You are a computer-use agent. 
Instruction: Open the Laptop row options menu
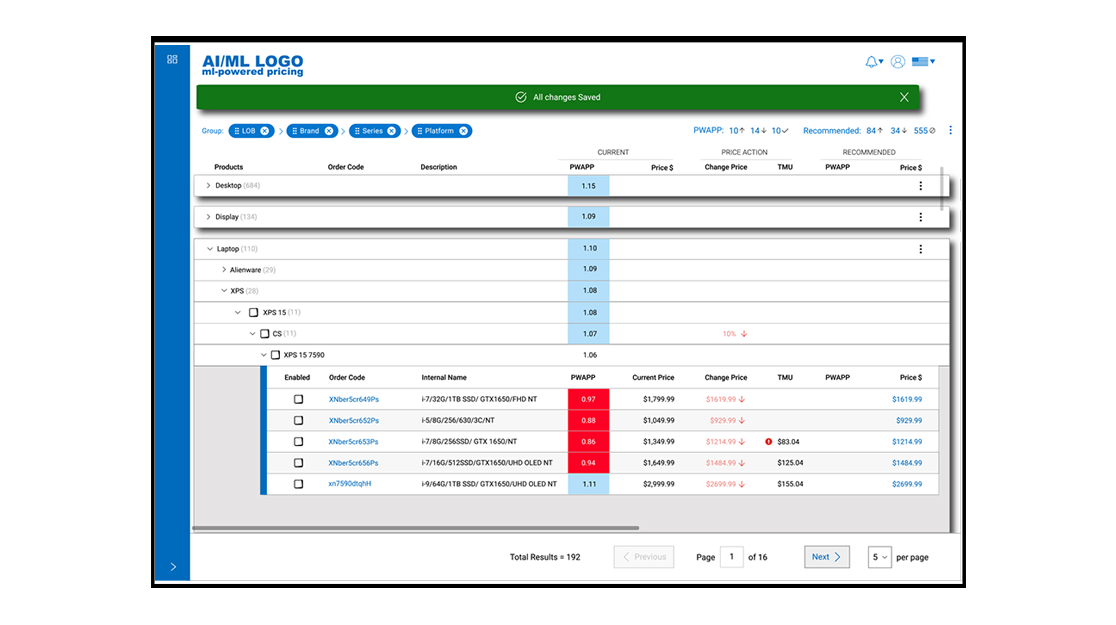920,249
